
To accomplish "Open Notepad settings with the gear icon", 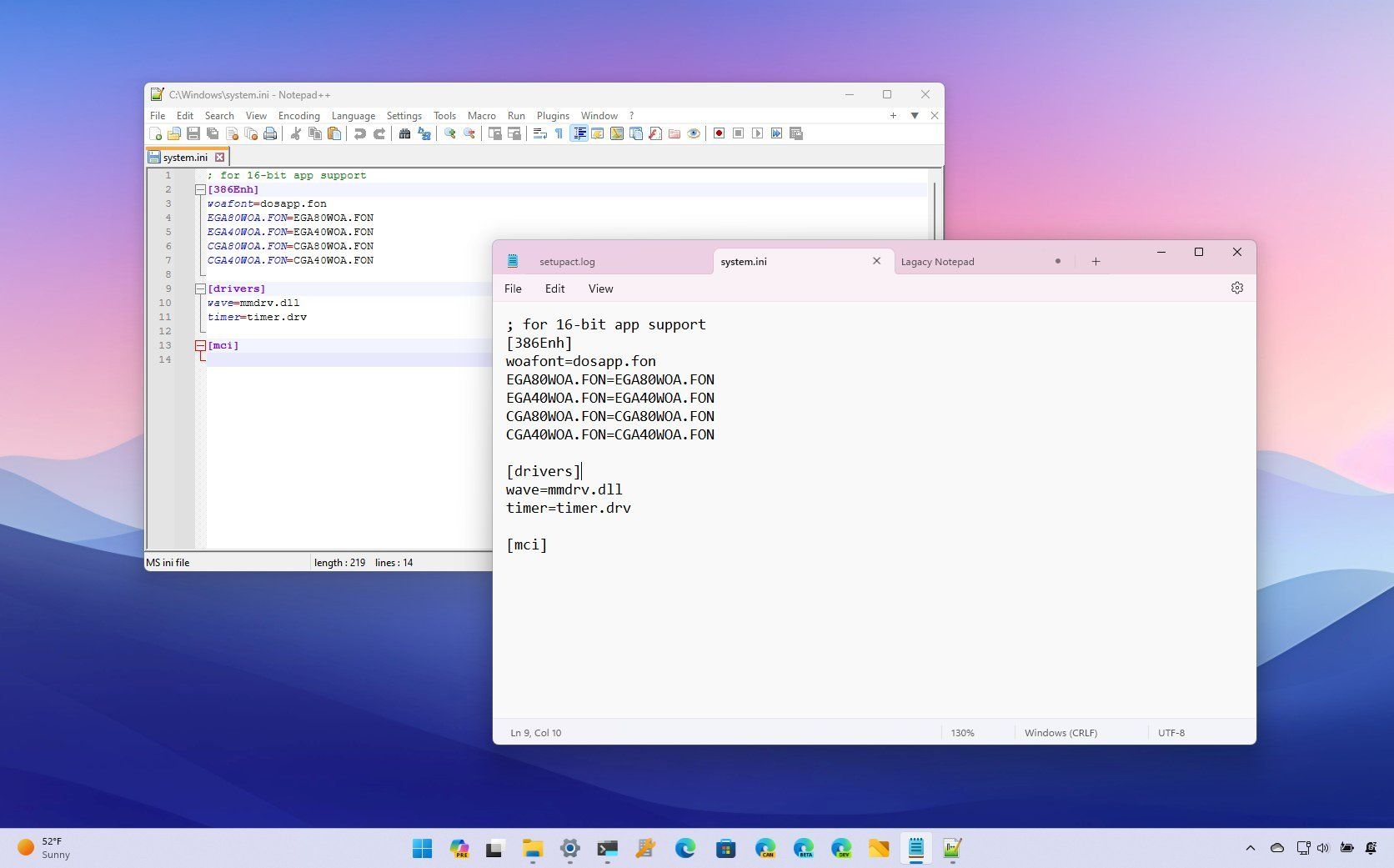I will pos(1237,288).
